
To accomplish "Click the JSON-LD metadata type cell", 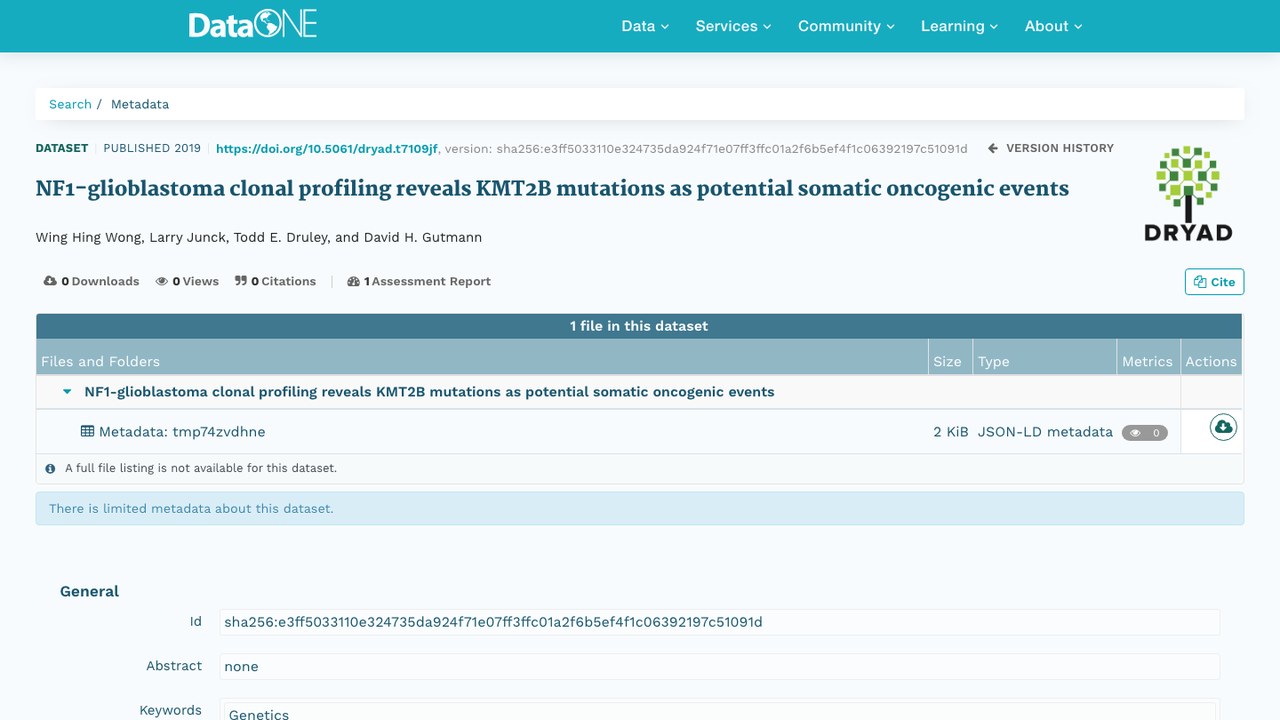I will (1045, 432).
